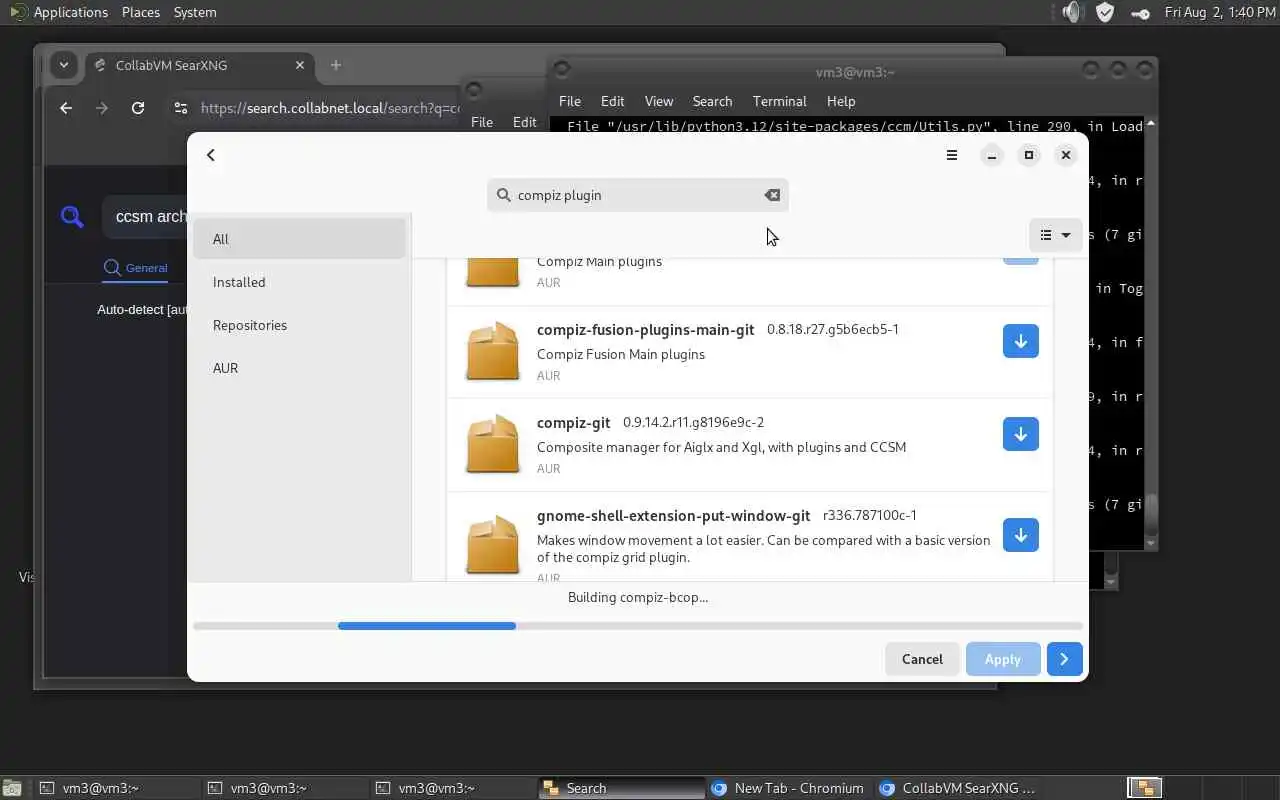Click the key tray icon

point(1139,13)
